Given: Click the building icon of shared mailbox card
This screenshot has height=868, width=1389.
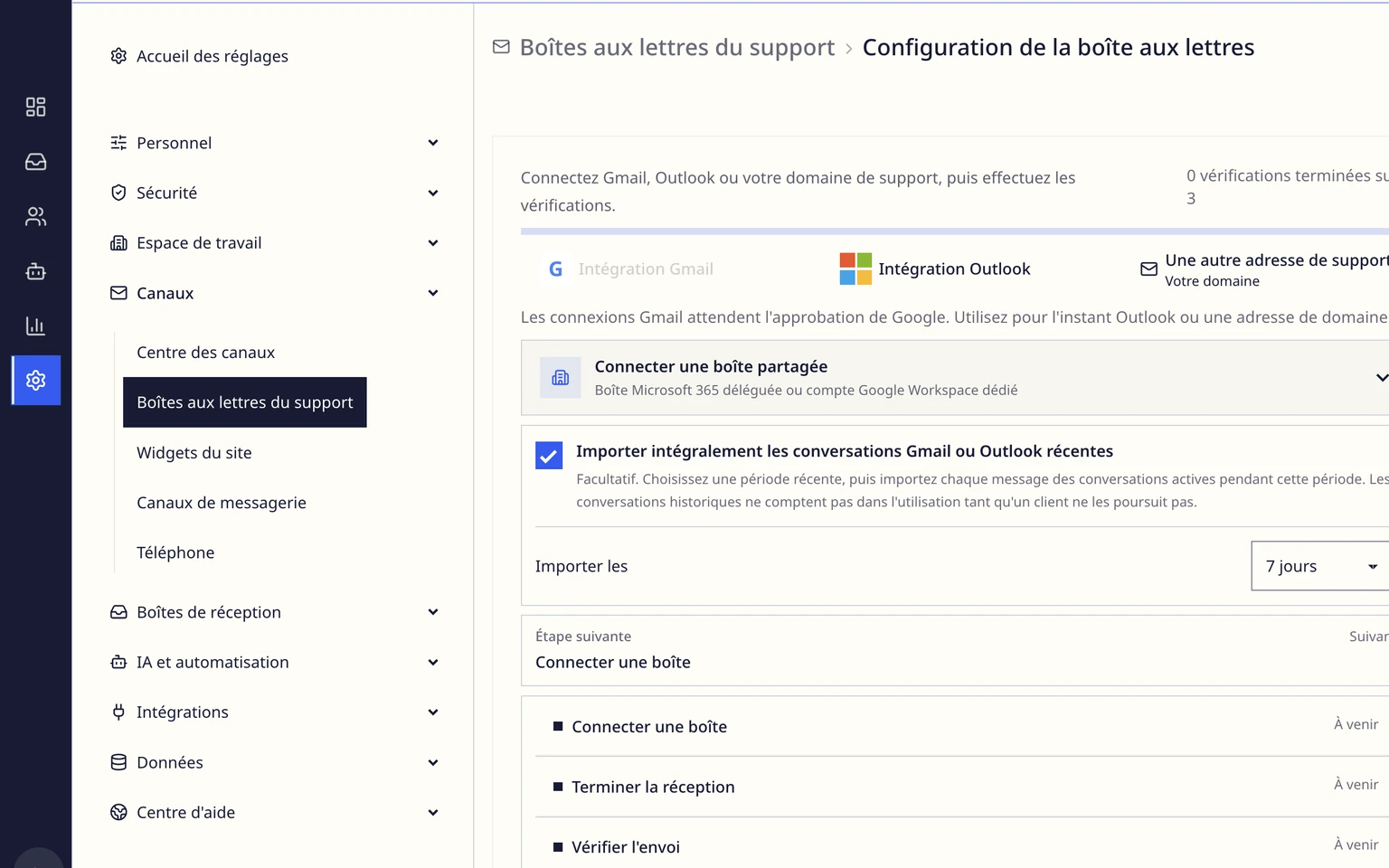Looking at the screenshot, I should [x=561, y=378].
